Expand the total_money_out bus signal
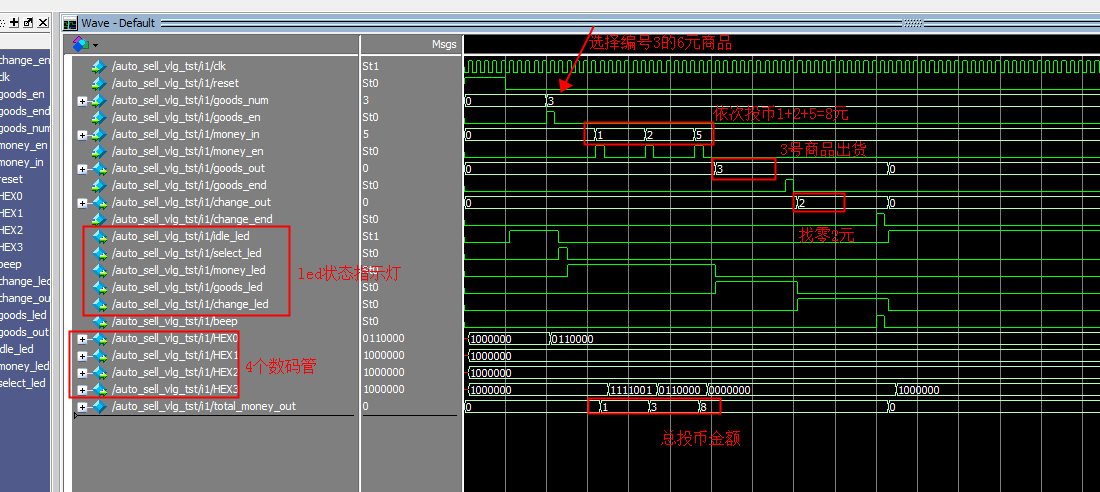 pos(82,407)
